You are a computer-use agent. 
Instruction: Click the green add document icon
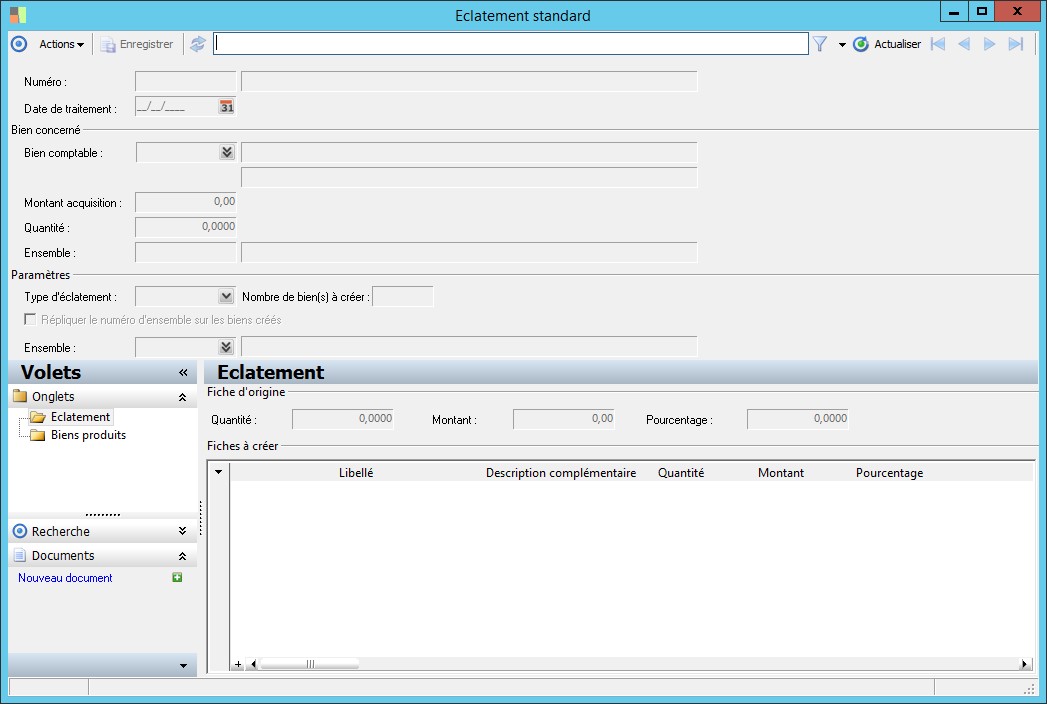coord(177,577)
